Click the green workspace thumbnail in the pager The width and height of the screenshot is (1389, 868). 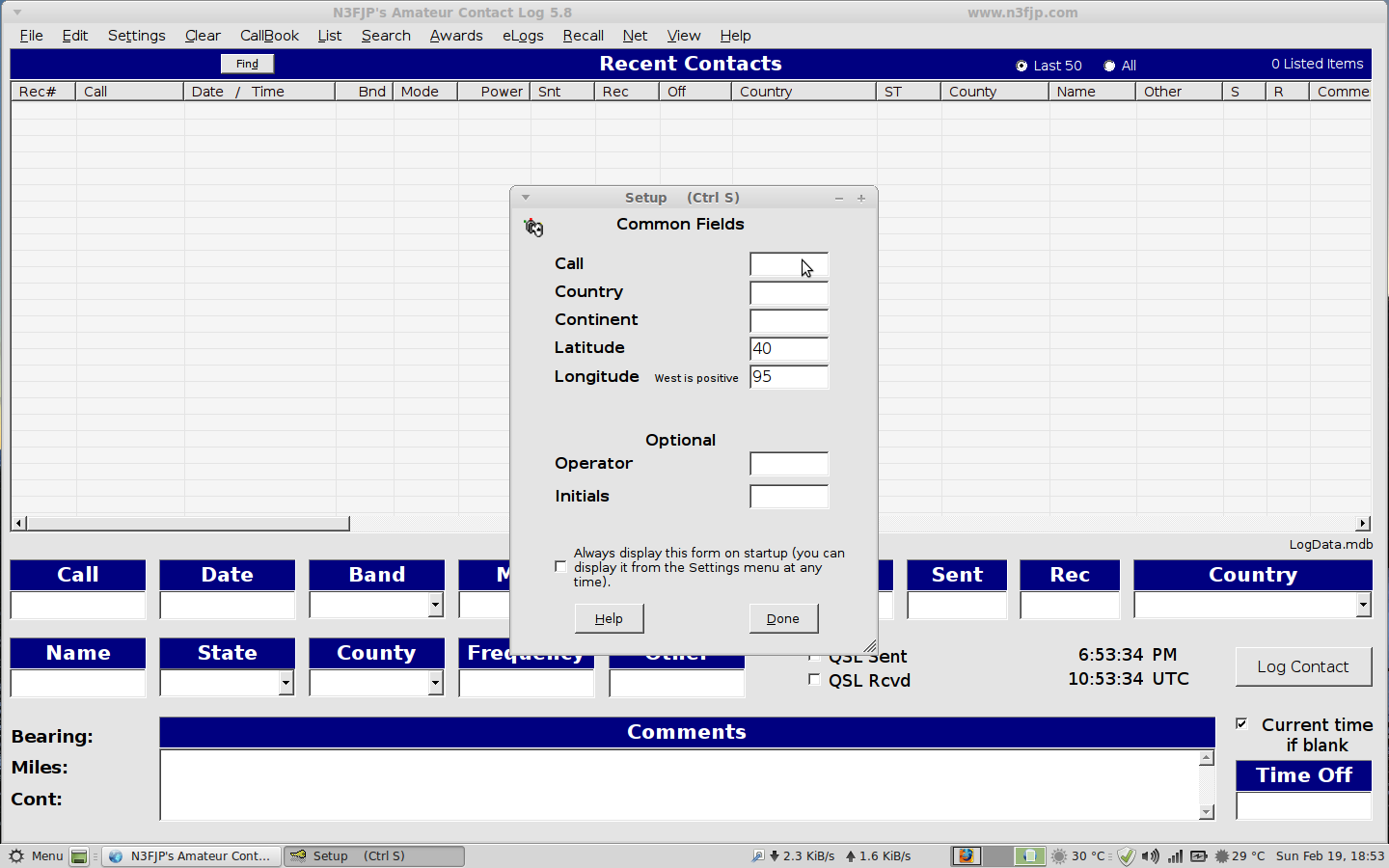click(x=1030, y=855)
